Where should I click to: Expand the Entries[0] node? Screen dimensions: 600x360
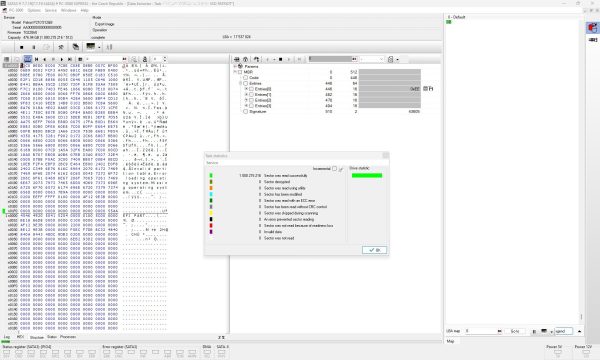coord(246,89)
